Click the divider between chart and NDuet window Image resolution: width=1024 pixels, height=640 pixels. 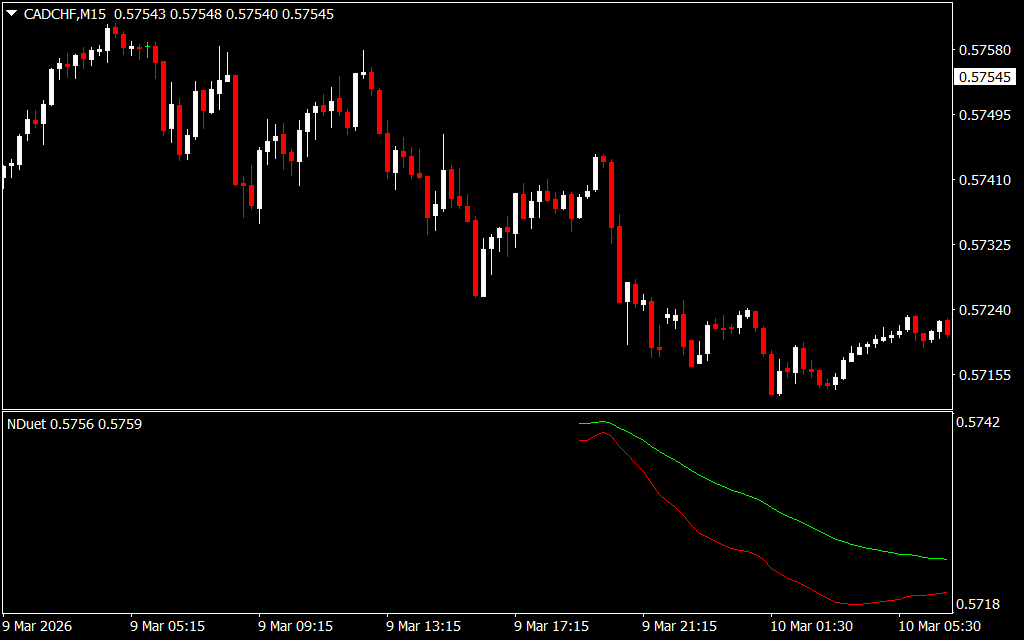pos(476,410)
